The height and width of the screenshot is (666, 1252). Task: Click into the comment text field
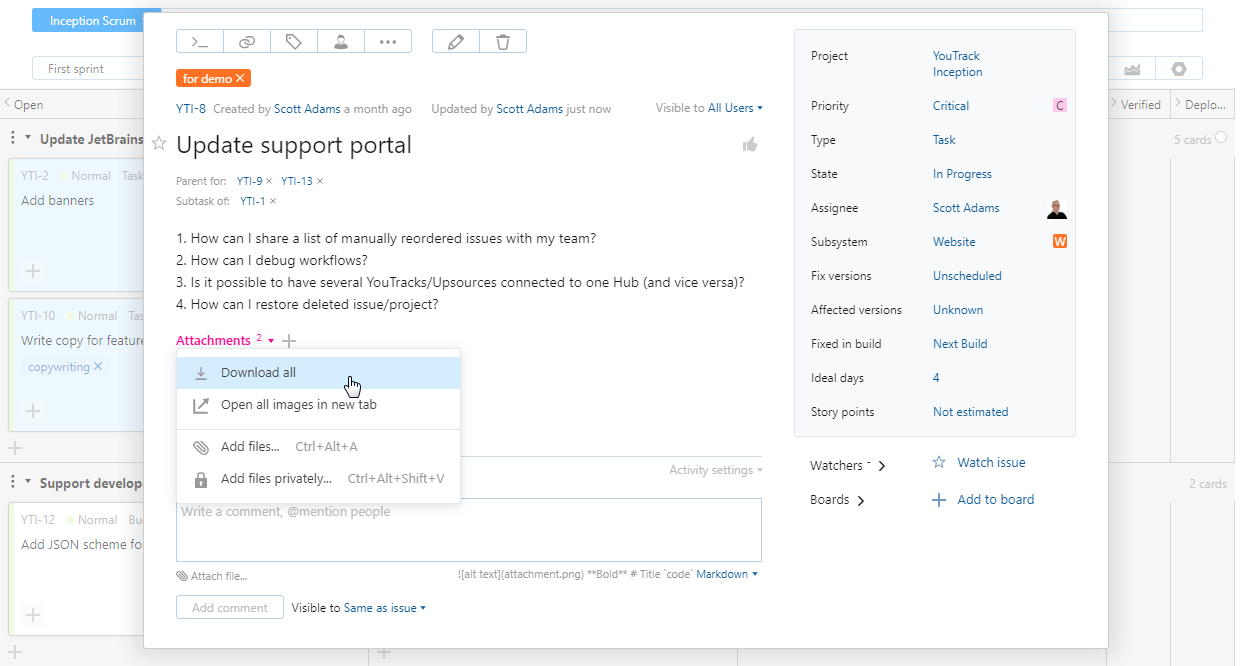tap(468, 530)
